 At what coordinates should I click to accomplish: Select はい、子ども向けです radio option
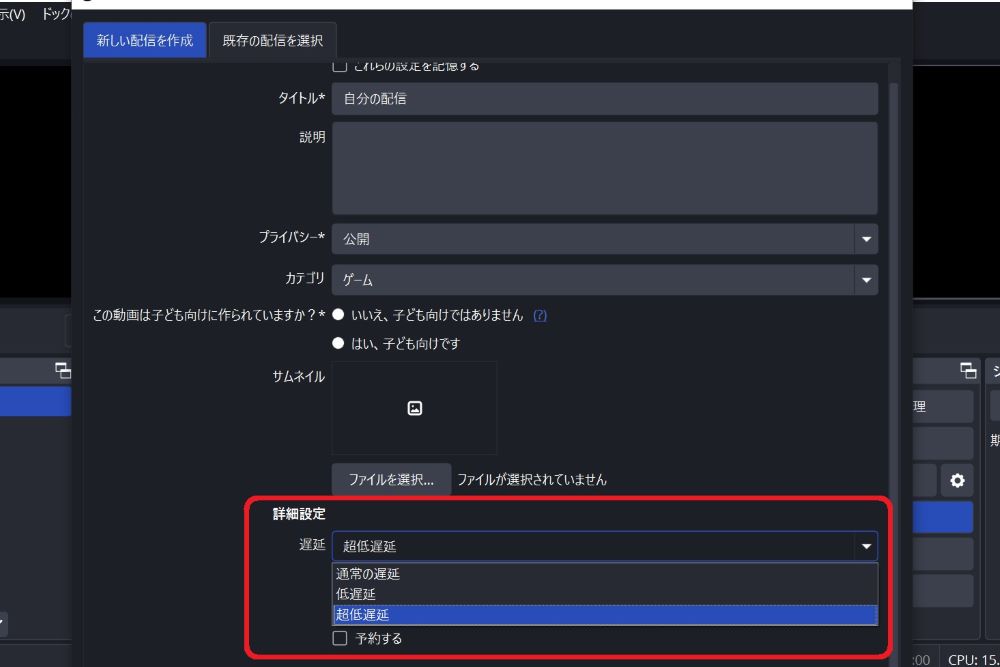click(x=339, y=343)
